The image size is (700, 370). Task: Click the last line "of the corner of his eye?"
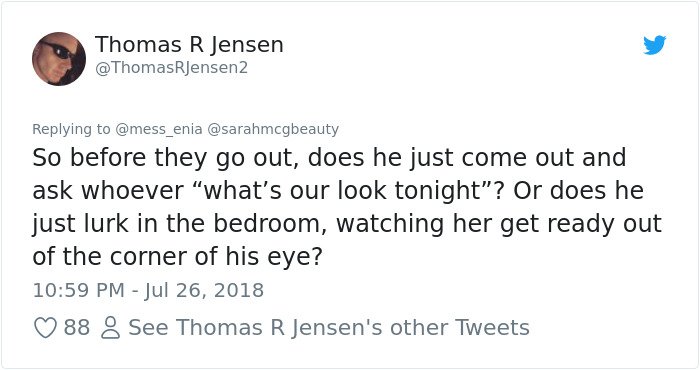coord(177,257)
